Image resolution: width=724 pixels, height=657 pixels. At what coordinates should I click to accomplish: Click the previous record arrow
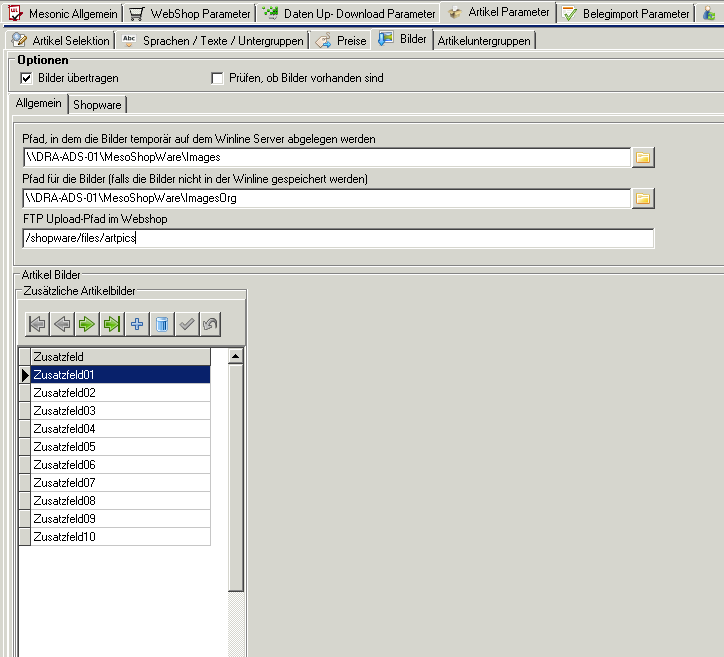pos(62,324)
